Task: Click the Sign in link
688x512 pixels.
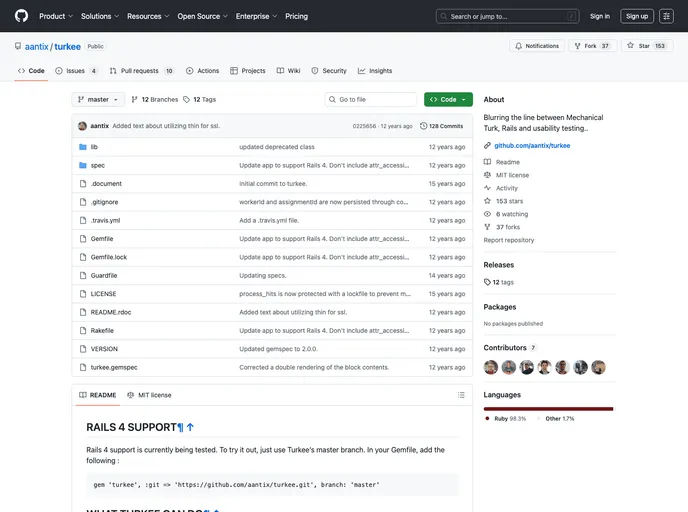Action: point(599,16)
